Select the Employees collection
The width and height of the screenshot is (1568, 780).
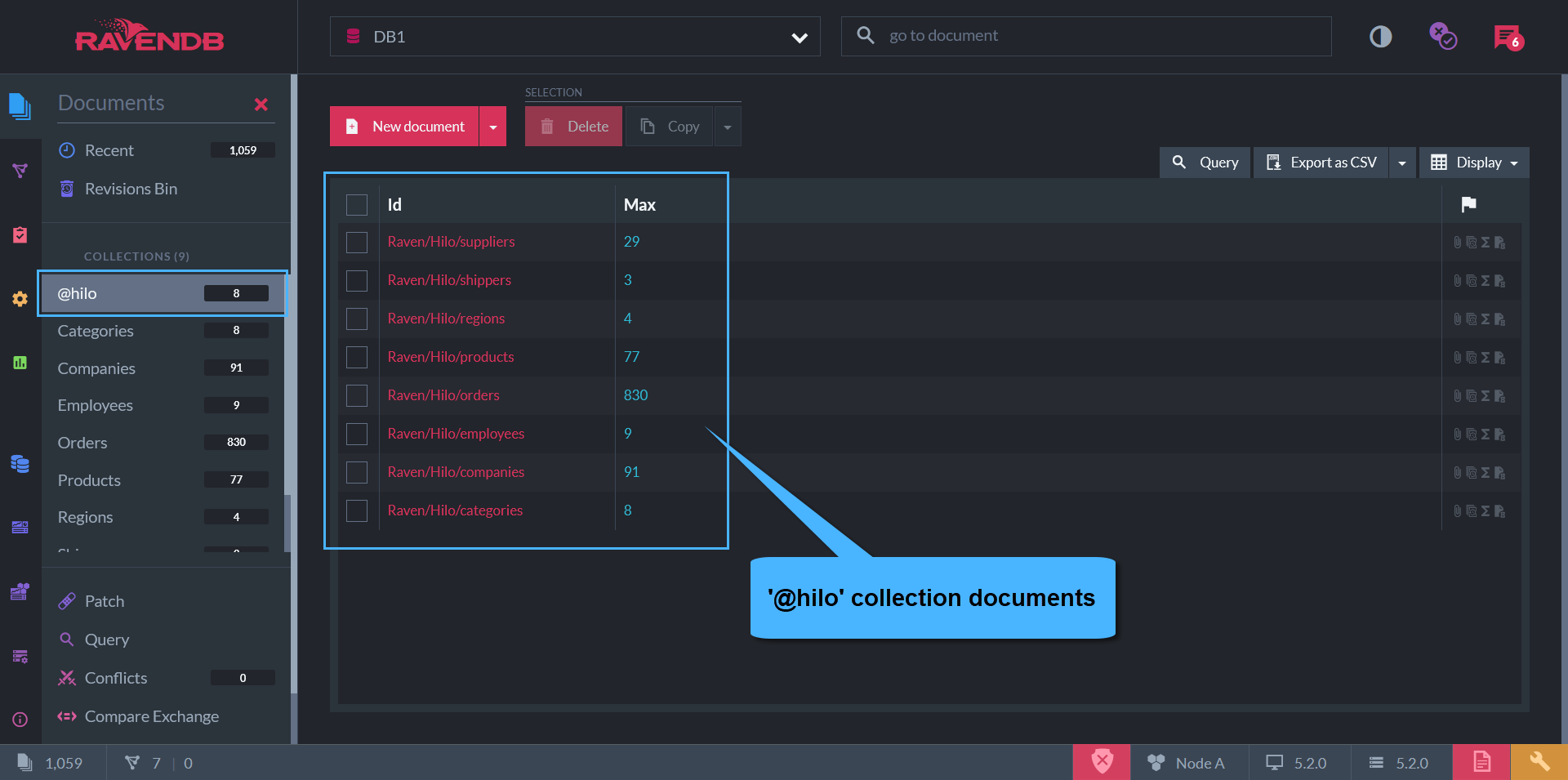click(x=163, y=405)
